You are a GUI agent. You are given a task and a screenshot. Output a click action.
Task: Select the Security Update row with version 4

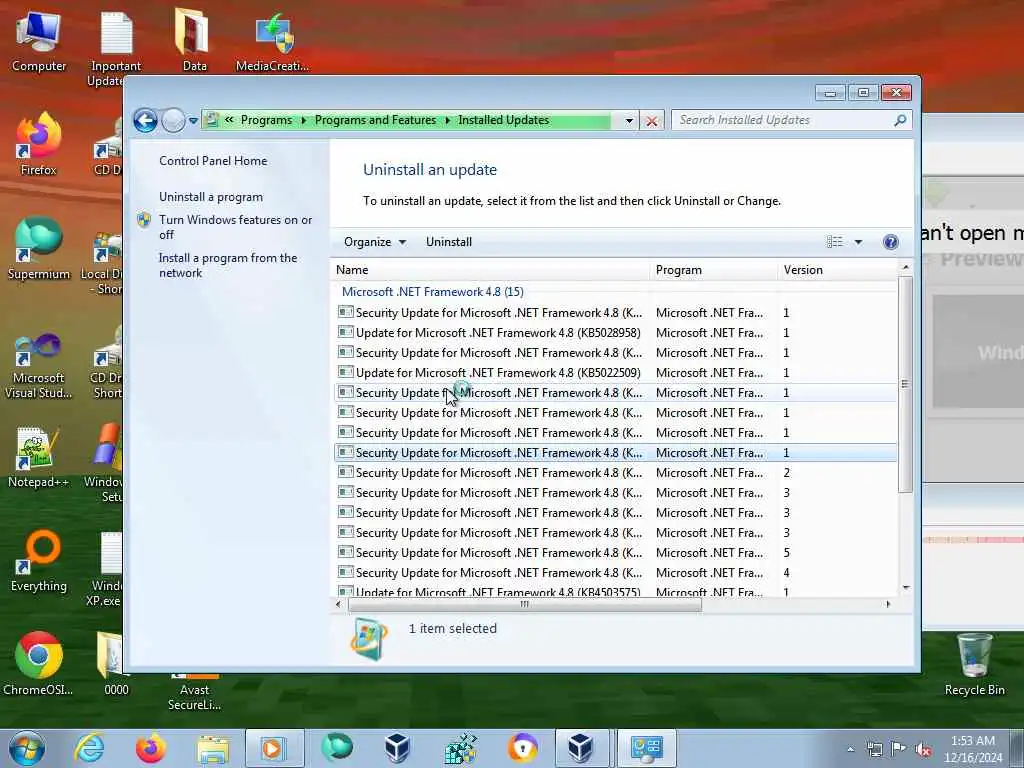coord(615,572)
